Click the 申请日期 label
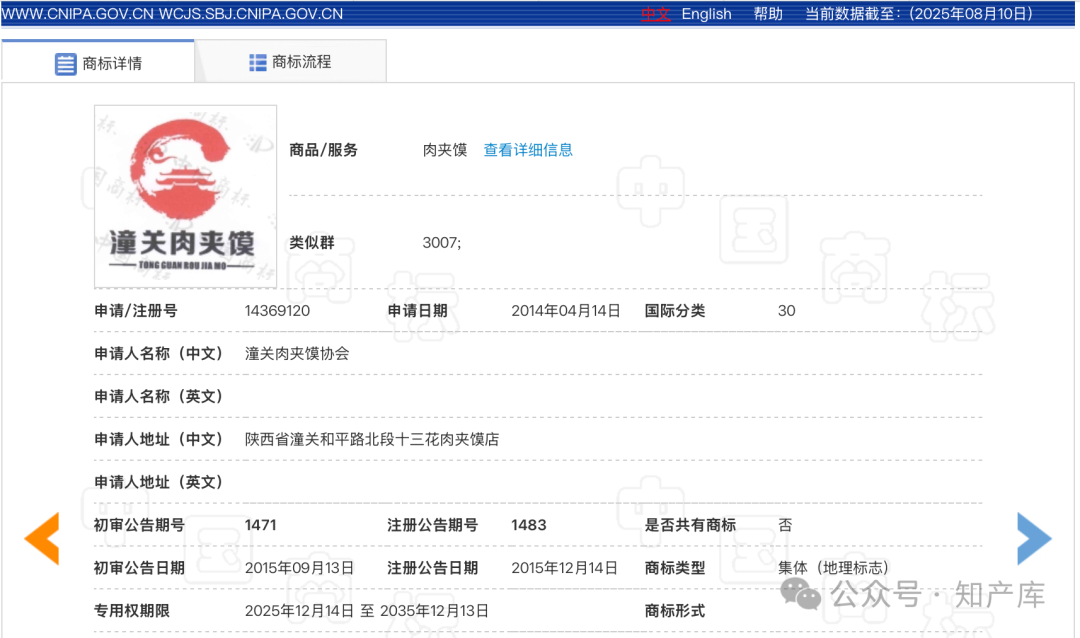Viewport: 1080px width, 638px height. click(x=417, y=311)
